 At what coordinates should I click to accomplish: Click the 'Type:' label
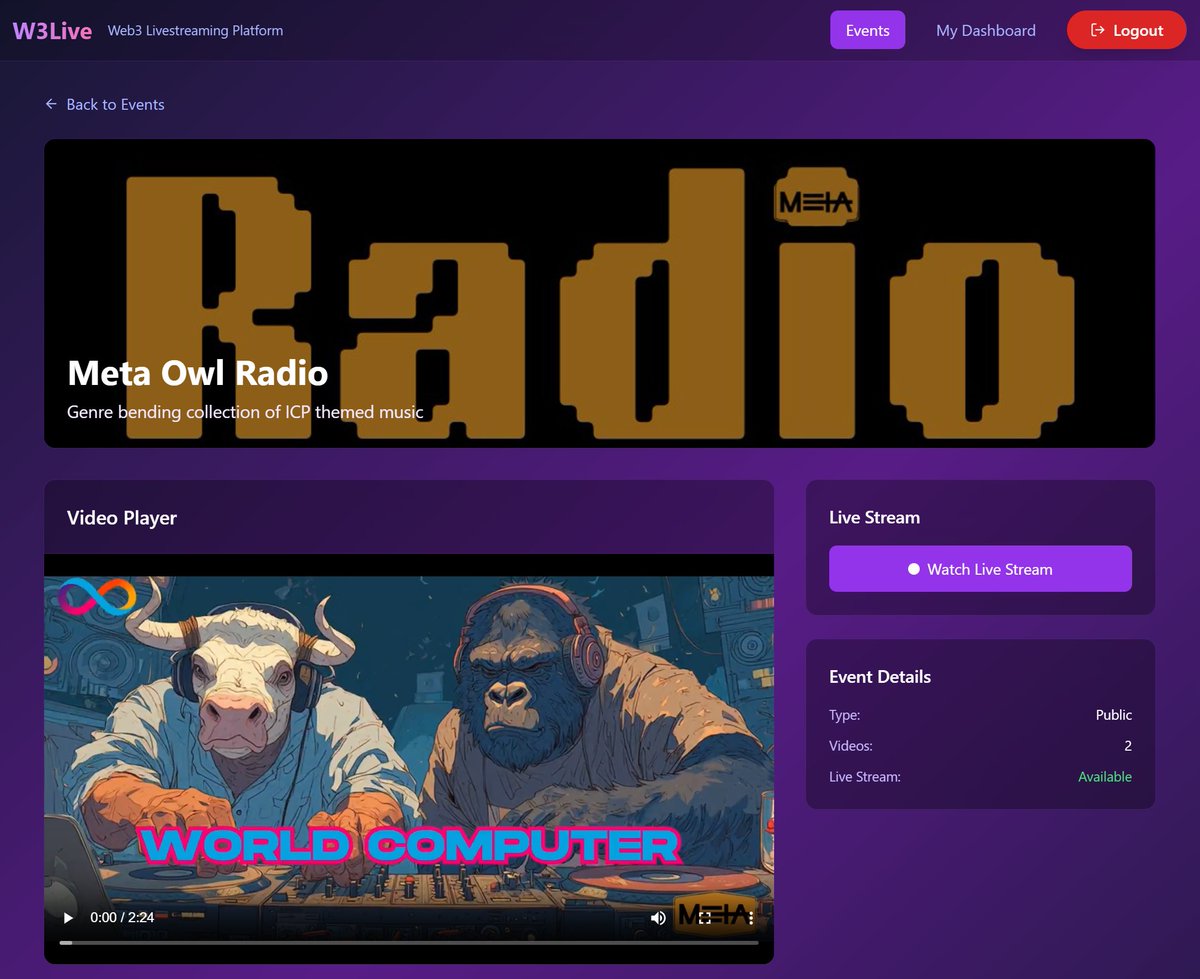[x=844, y=715]
